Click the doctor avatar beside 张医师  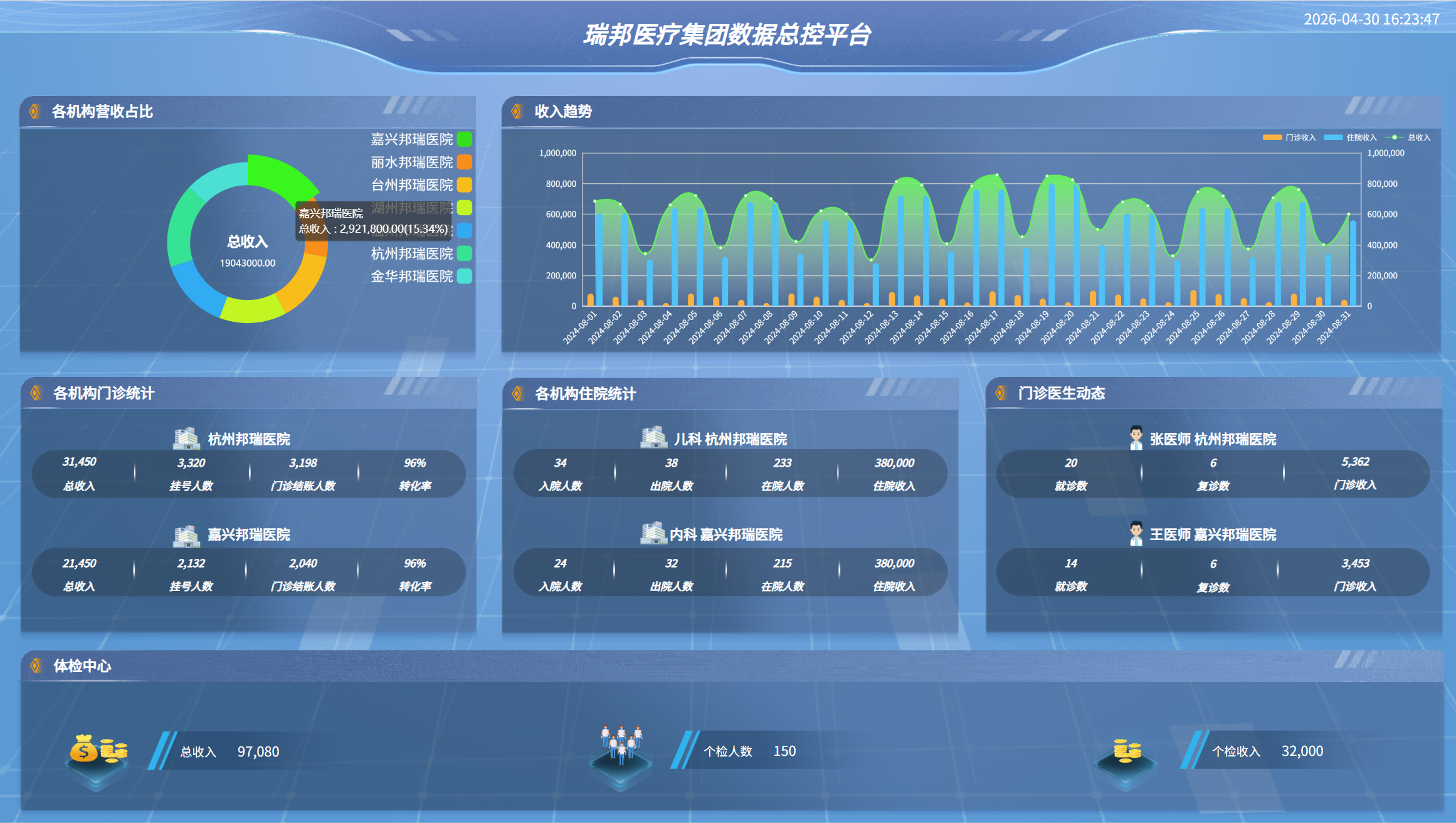(1136, 438)
